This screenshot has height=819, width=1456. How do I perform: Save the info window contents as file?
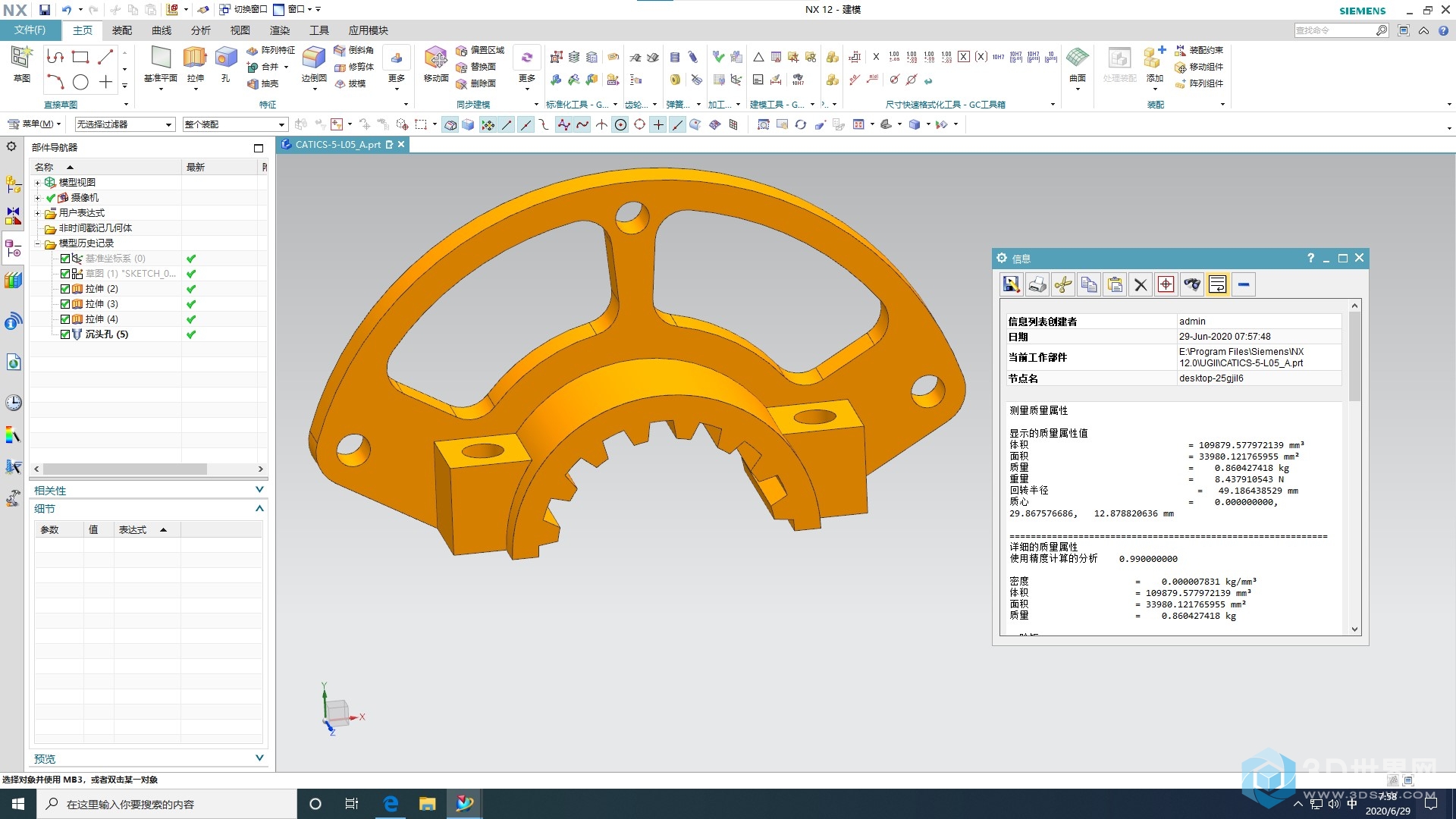[x=1011, y=284]
